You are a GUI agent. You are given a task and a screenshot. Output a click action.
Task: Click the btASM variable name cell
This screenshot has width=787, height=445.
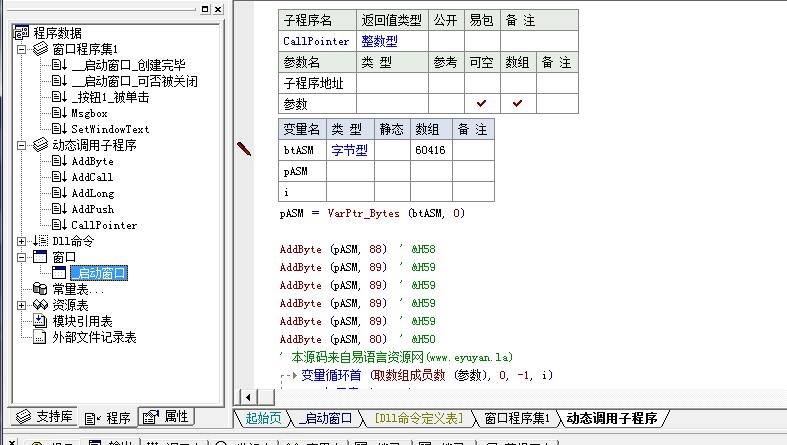(302, 150)
